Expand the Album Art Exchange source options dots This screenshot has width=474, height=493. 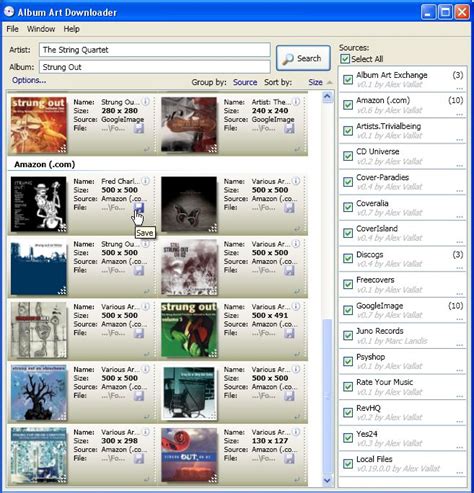460,89
